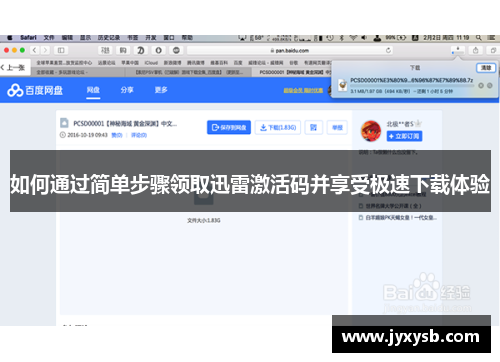Click the yellow 超级会员 promotion link
This screenshot has height=362, width=500.
[303, 90]
